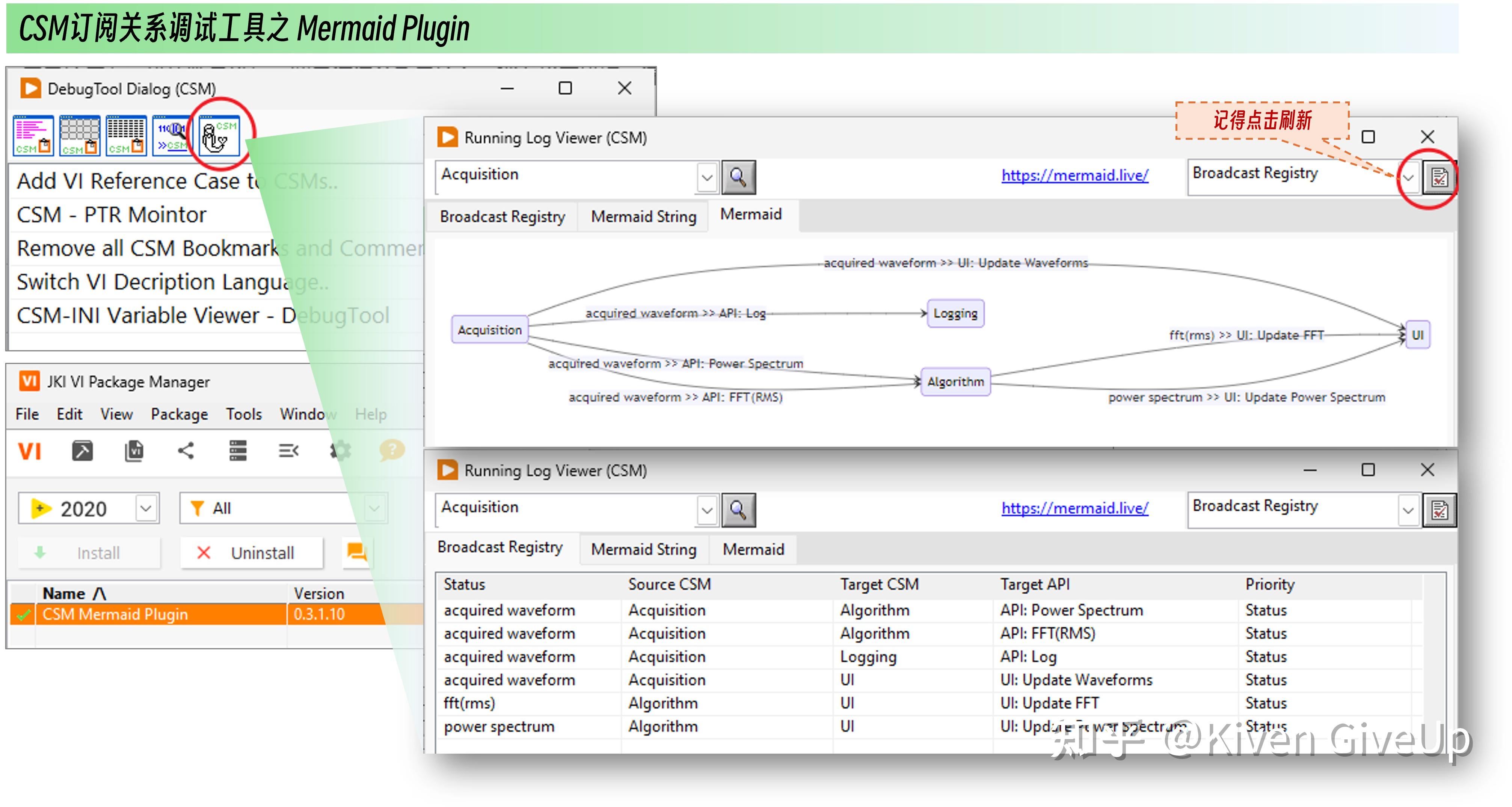Click VIPM share network icon
This screenshot has width=1512, height=807.
[x=186, y=451]
